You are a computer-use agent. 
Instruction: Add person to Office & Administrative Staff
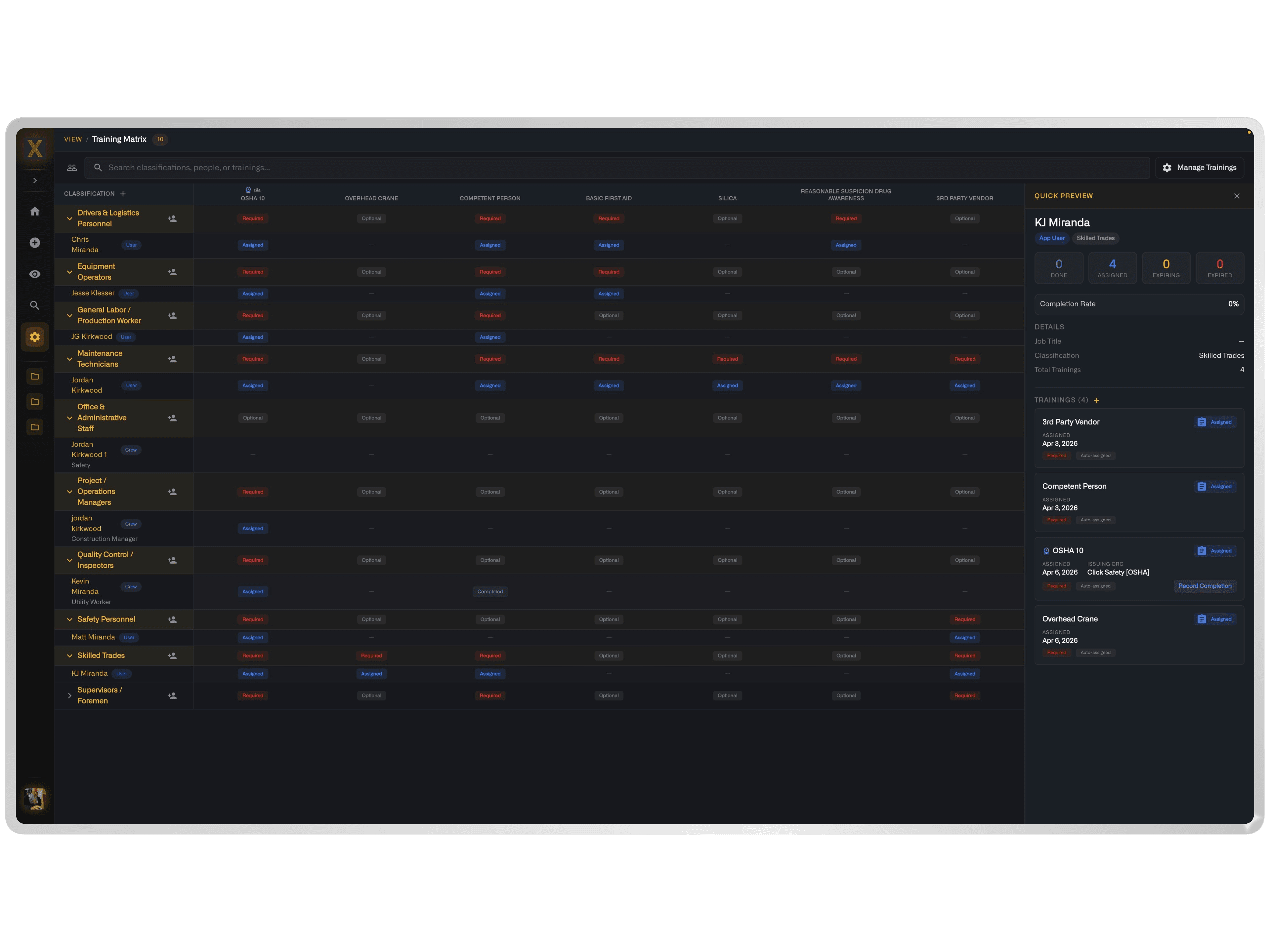[172, 418]
